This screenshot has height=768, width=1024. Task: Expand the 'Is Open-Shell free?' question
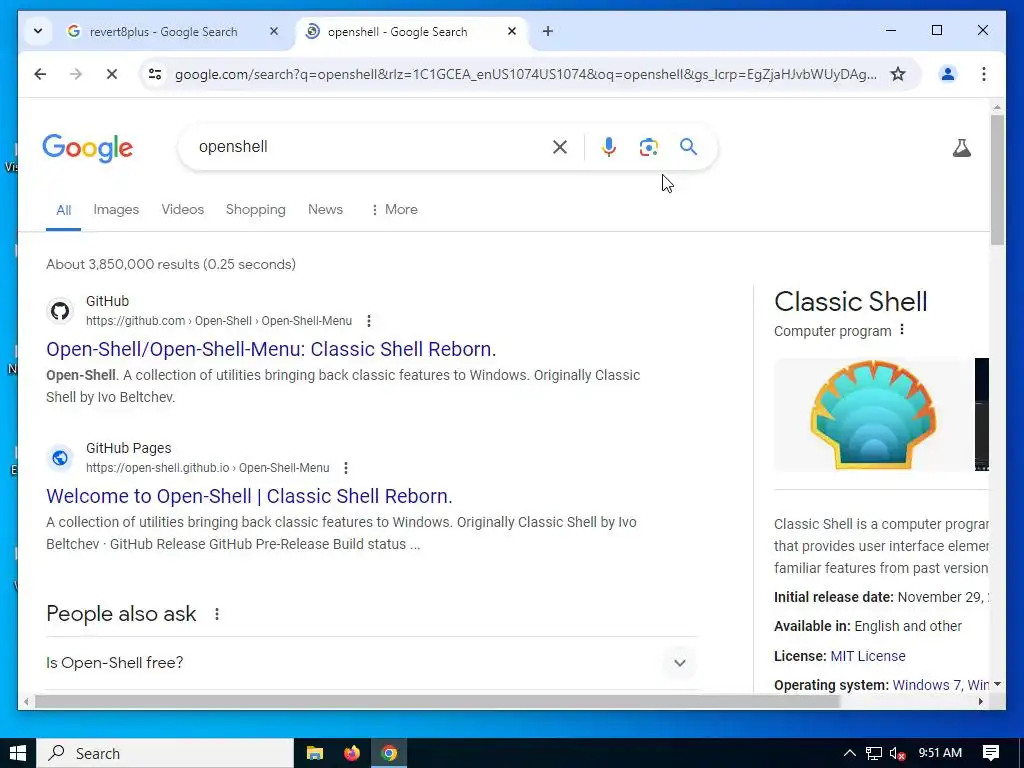tap(371, 663)
